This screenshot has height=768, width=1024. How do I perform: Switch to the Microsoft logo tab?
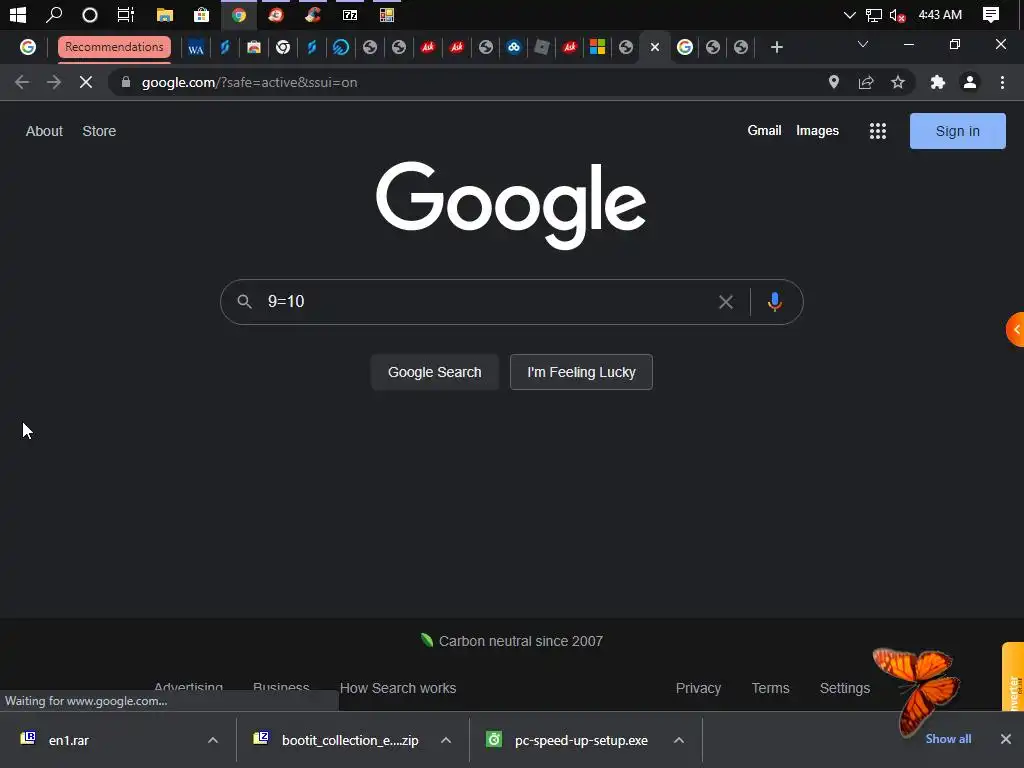click(597, 47)
